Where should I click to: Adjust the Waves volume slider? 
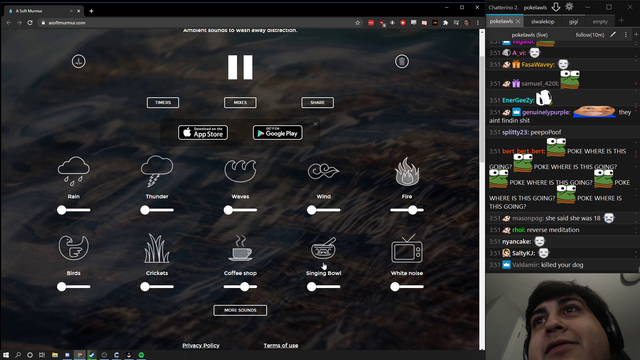240,210
